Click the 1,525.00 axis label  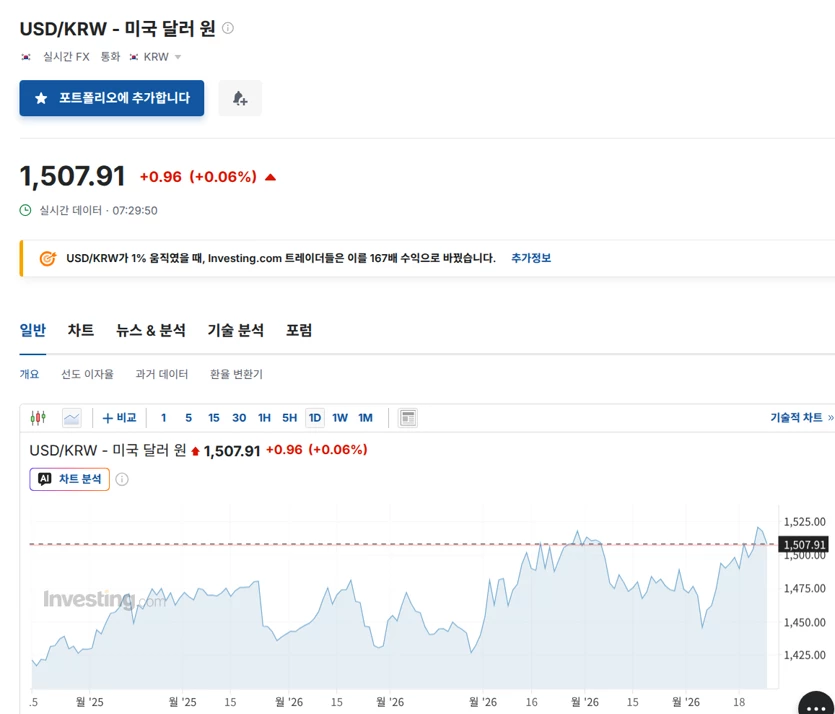tap(804, 522)
